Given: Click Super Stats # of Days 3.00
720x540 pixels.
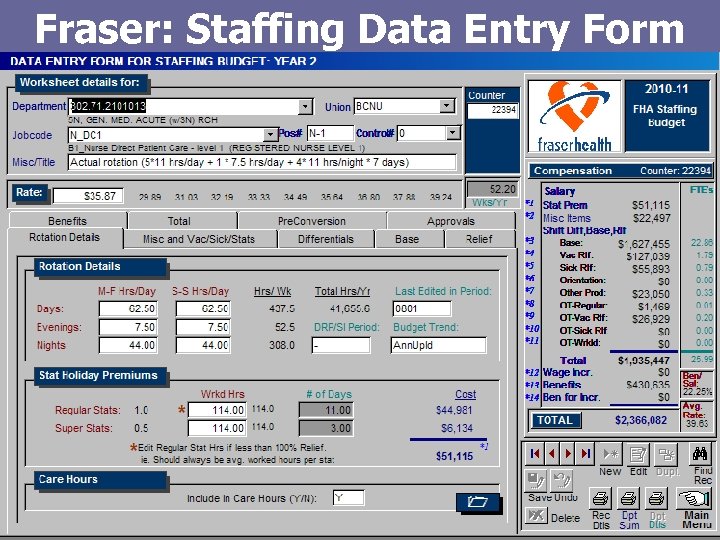Looking at the screenshot, I should (x=326, y=428).
